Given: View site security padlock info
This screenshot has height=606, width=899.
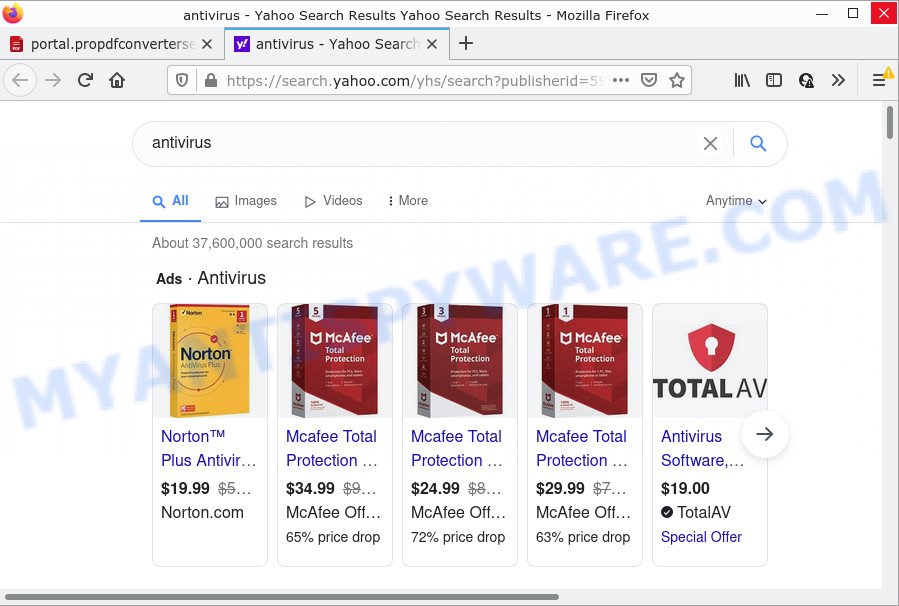Looking at the screenshot, I should click(x=211, y=81).
